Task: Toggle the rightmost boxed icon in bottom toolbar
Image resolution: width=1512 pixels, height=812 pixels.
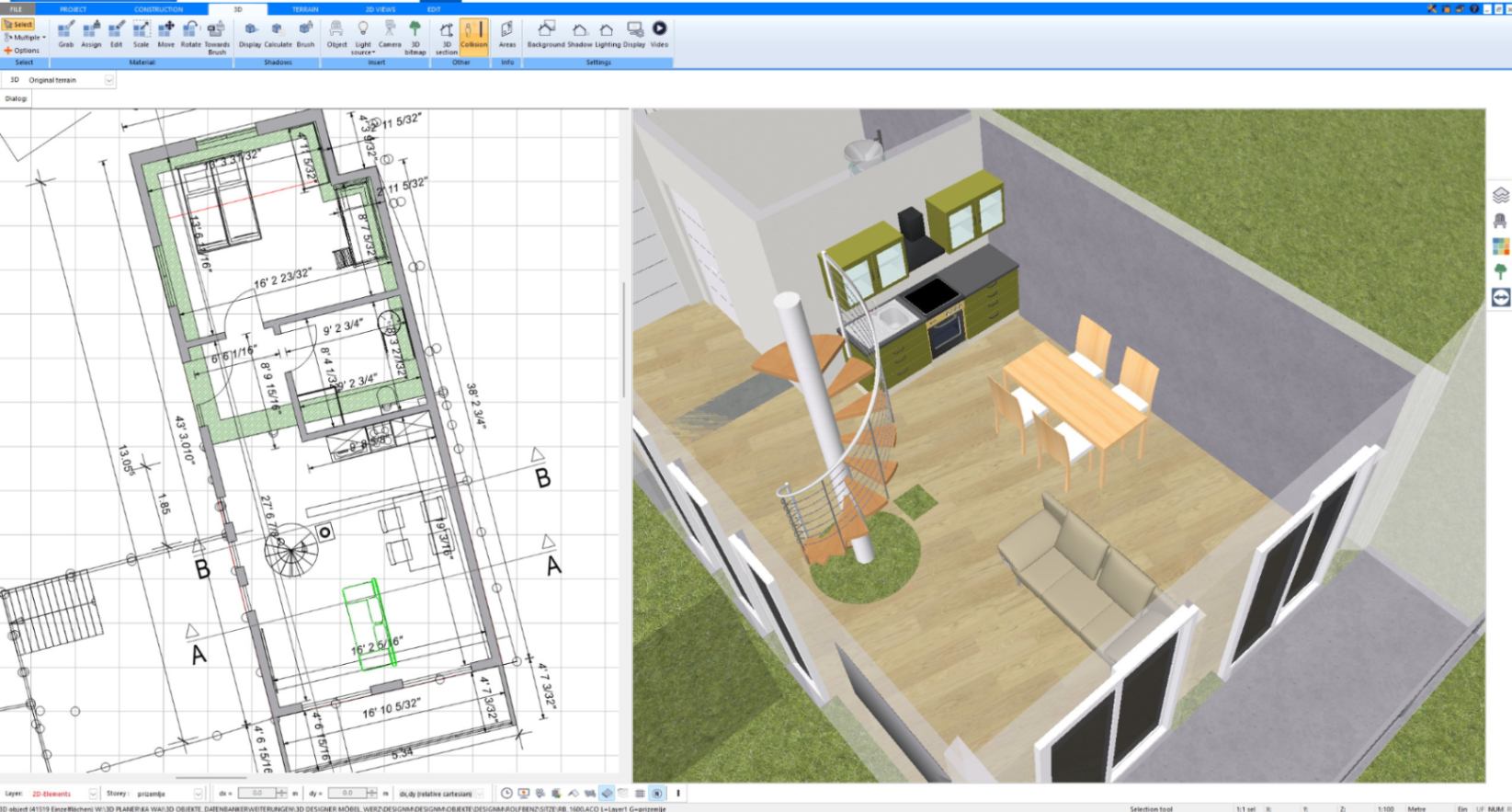Action: click(x=657, y=793)
